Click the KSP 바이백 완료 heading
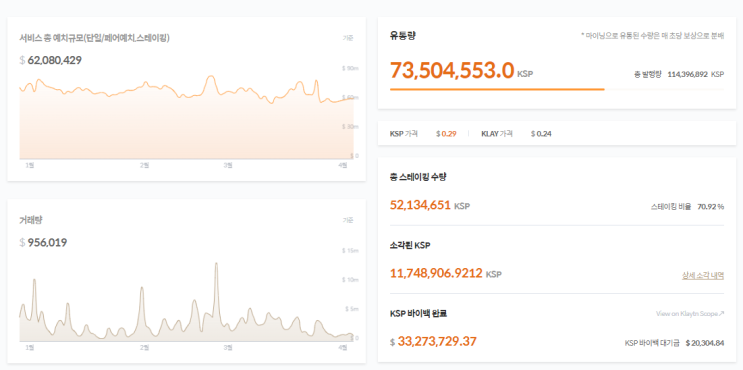The height and width of the screenshot is (370, 743). (418, 314)
